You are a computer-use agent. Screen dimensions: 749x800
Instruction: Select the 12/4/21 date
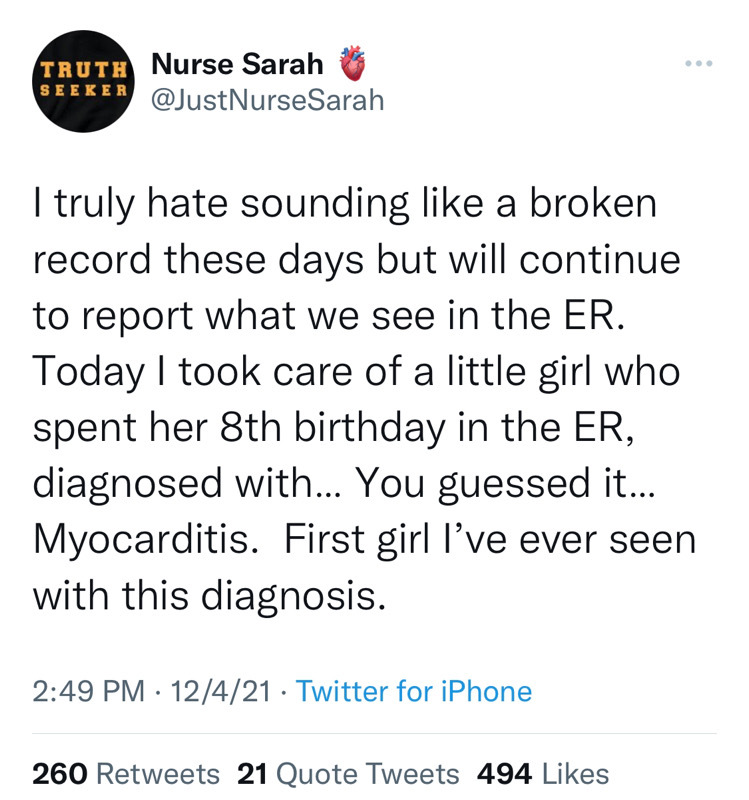[220, 691]
